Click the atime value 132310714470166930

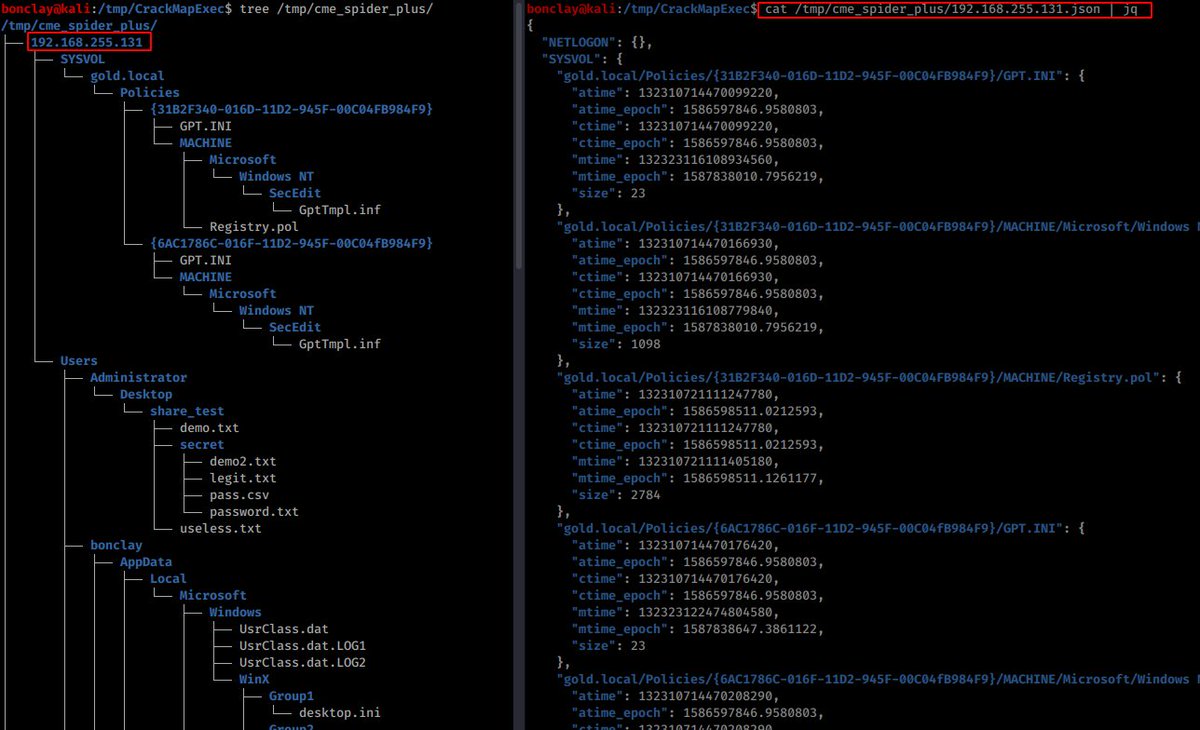(x=703, y=243)
